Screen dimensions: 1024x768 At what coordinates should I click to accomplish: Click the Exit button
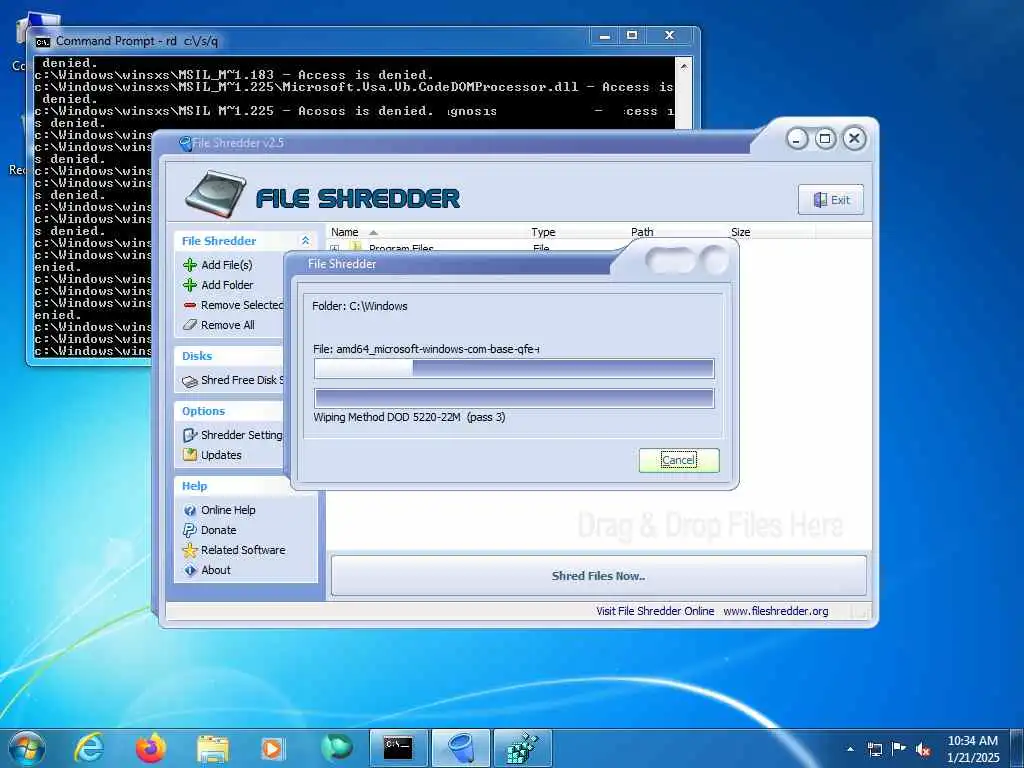831,200
